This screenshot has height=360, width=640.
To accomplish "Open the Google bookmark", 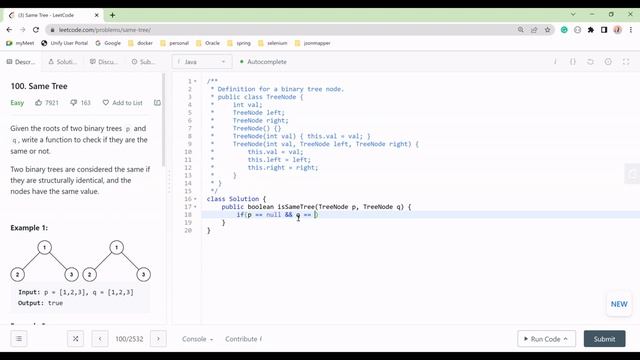I will click(x=108, y=43).
